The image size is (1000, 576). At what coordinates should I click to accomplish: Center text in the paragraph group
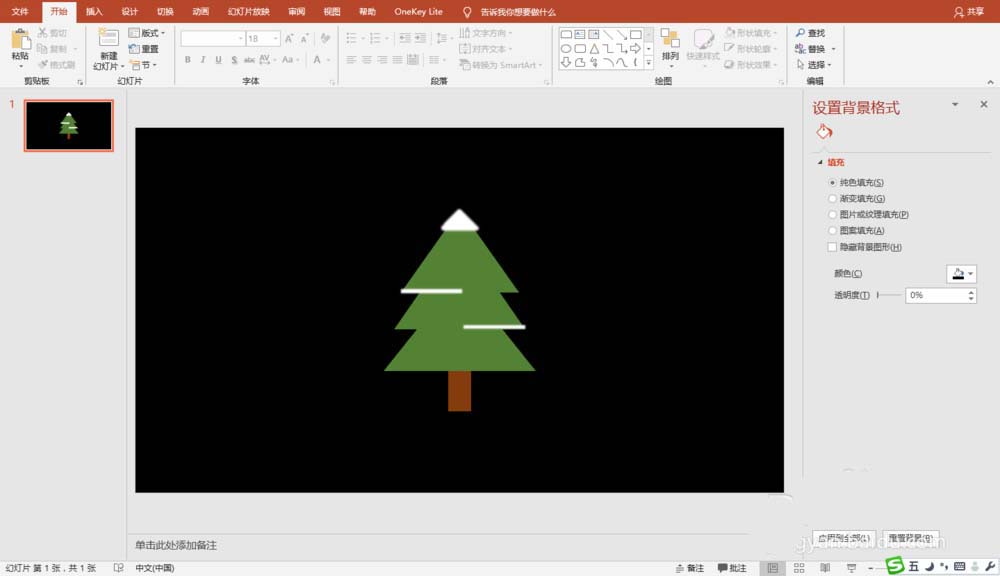pos(367,59)
